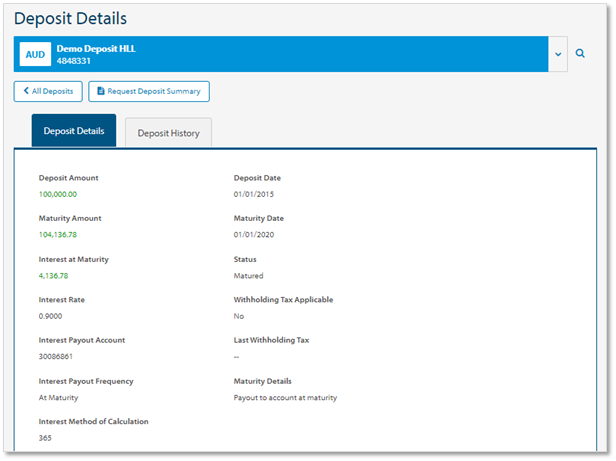Click the magnifying glass search icon
616x461 pixels.
(580, 54)
